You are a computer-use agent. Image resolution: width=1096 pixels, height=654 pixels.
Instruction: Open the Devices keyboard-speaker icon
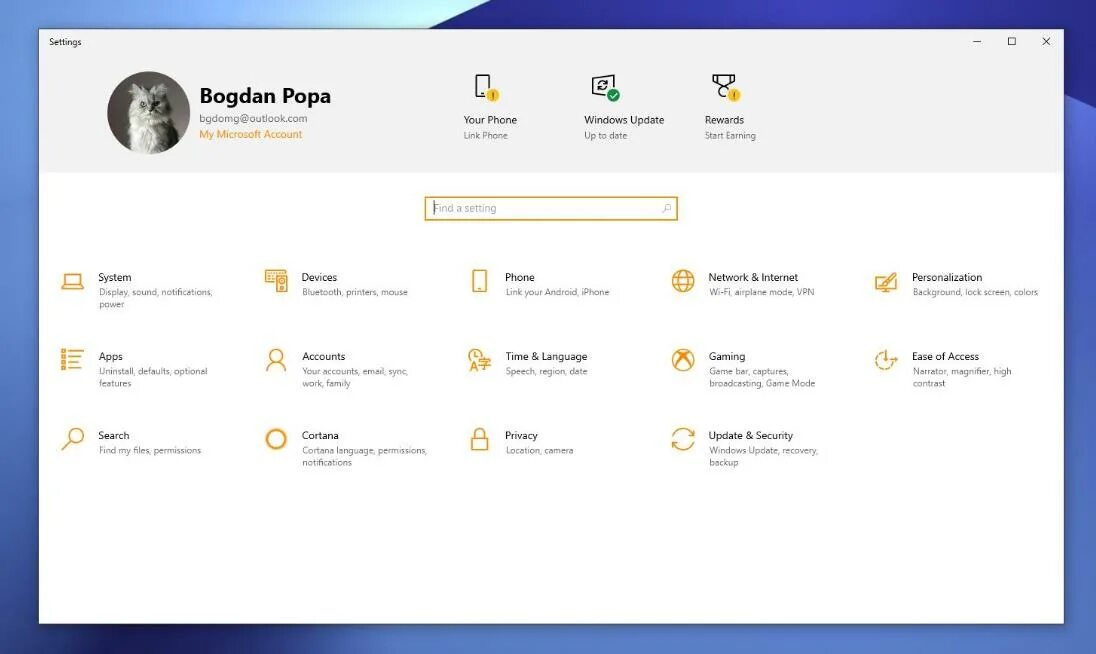276,281
